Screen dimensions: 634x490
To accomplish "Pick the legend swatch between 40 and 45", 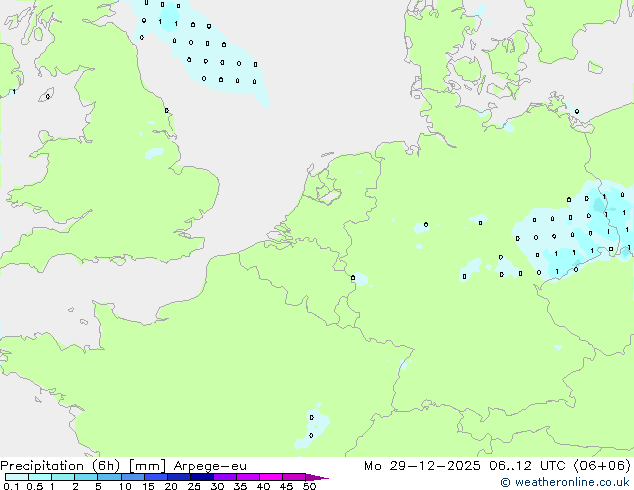I will (271, 477).
